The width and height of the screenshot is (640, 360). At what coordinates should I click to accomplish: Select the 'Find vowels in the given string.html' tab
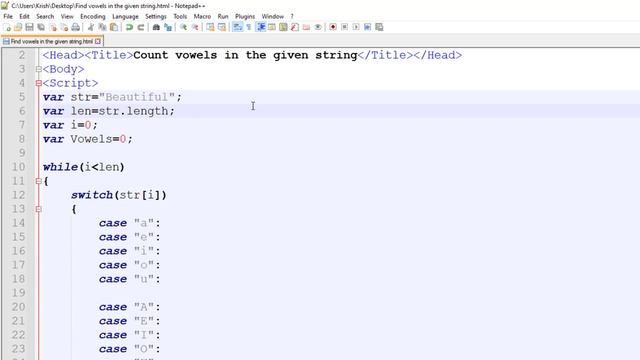(52, 41)
